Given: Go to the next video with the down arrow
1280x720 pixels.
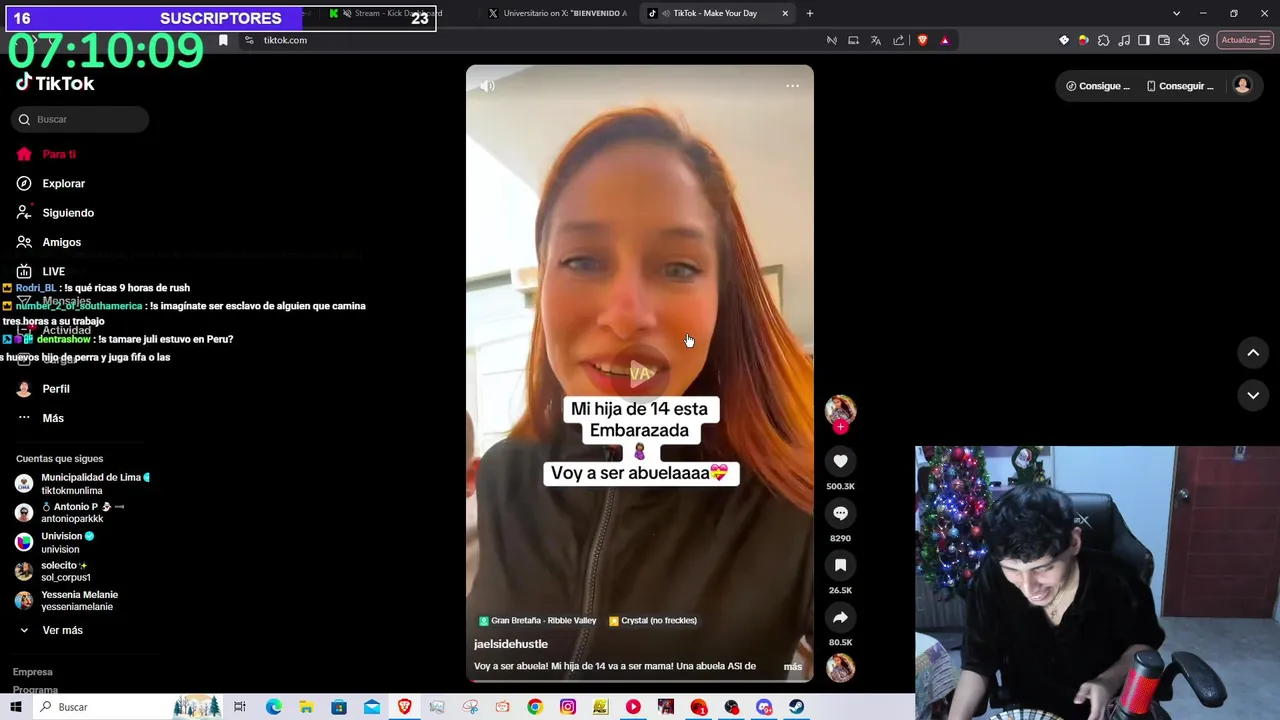Looking at the screenshot, I should pyautogui.click(x=1253, y=395).
